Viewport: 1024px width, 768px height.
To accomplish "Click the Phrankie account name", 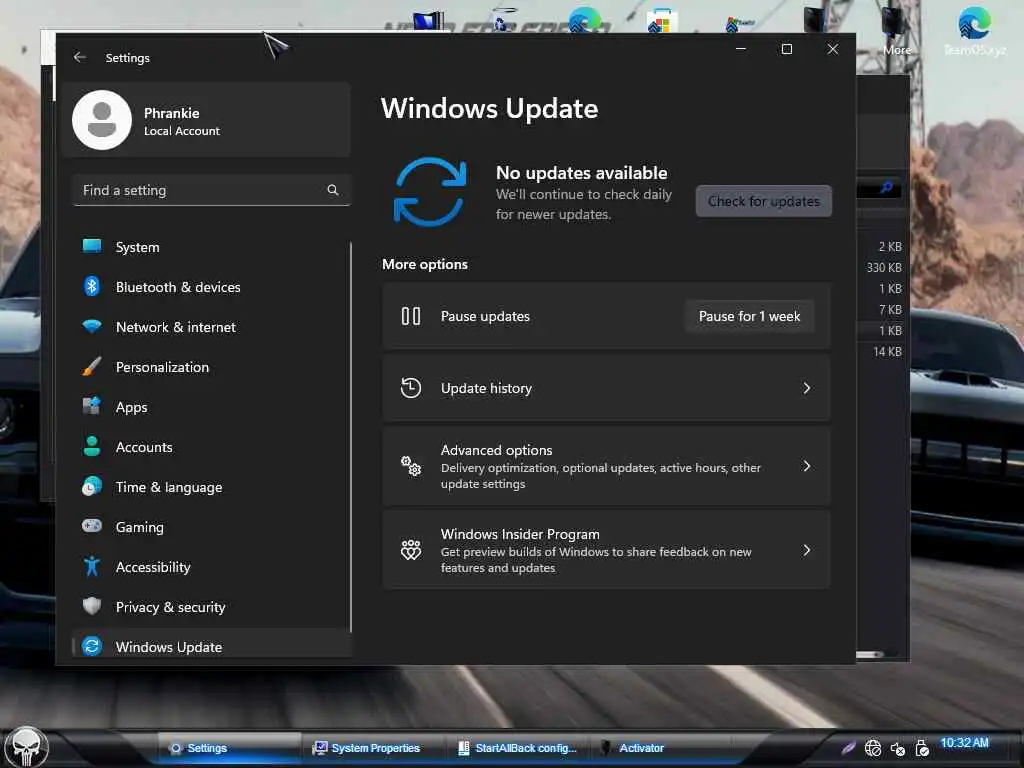I will [x=172, y=113].
